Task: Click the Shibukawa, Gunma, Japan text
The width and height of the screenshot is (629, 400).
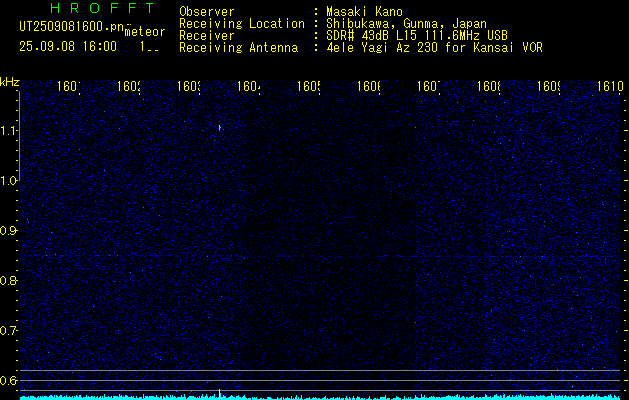Action: pos(406,24)
